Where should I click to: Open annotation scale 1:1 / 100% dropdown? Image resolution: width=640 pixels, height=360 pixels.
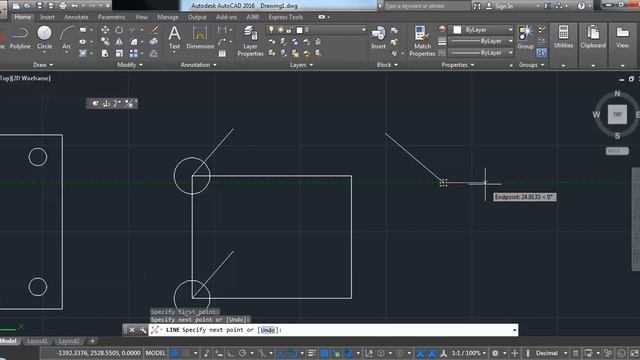click(x=469, y=353)
